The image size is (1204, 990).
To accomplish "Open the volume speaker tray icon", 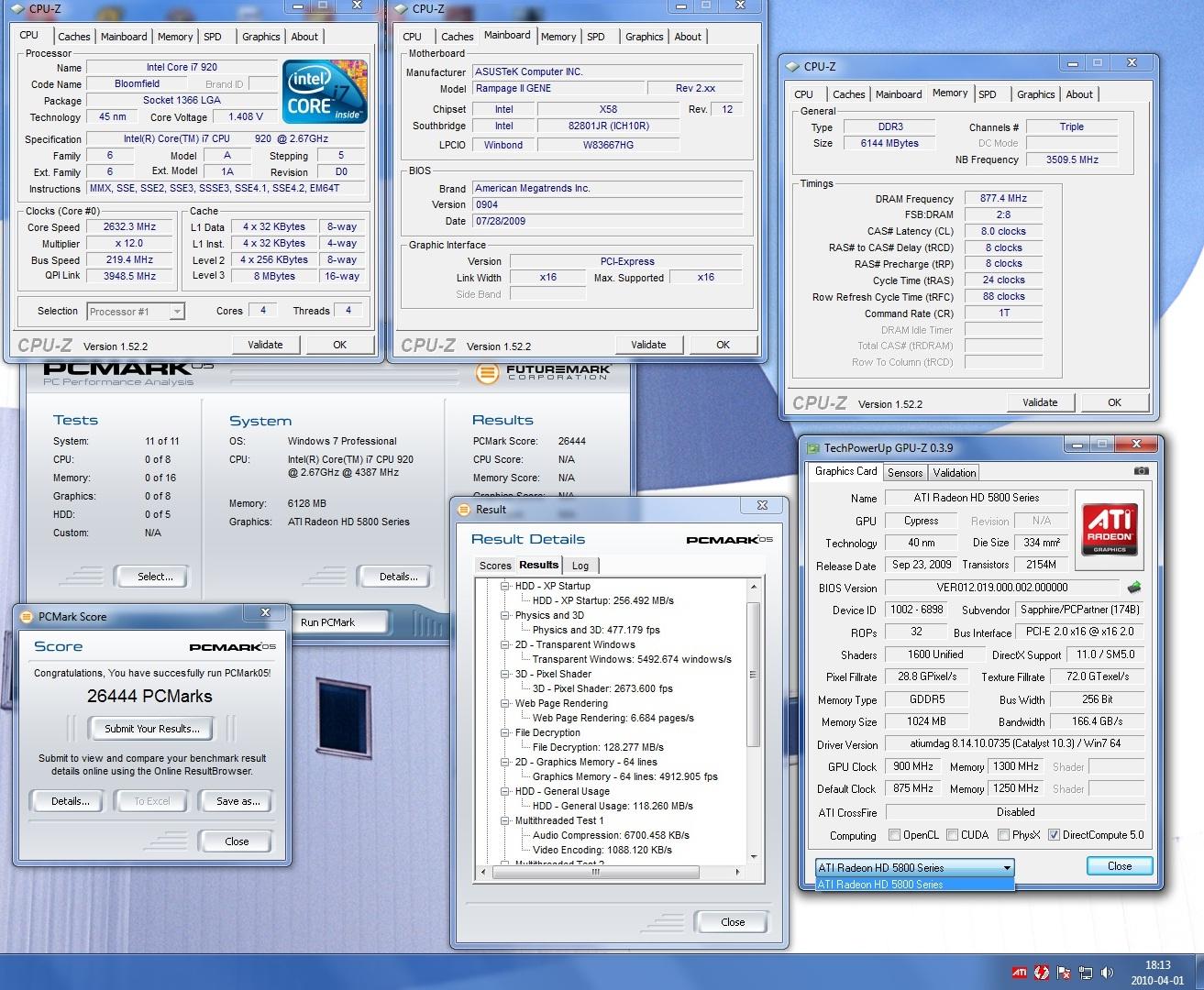I will [1107, 973].
